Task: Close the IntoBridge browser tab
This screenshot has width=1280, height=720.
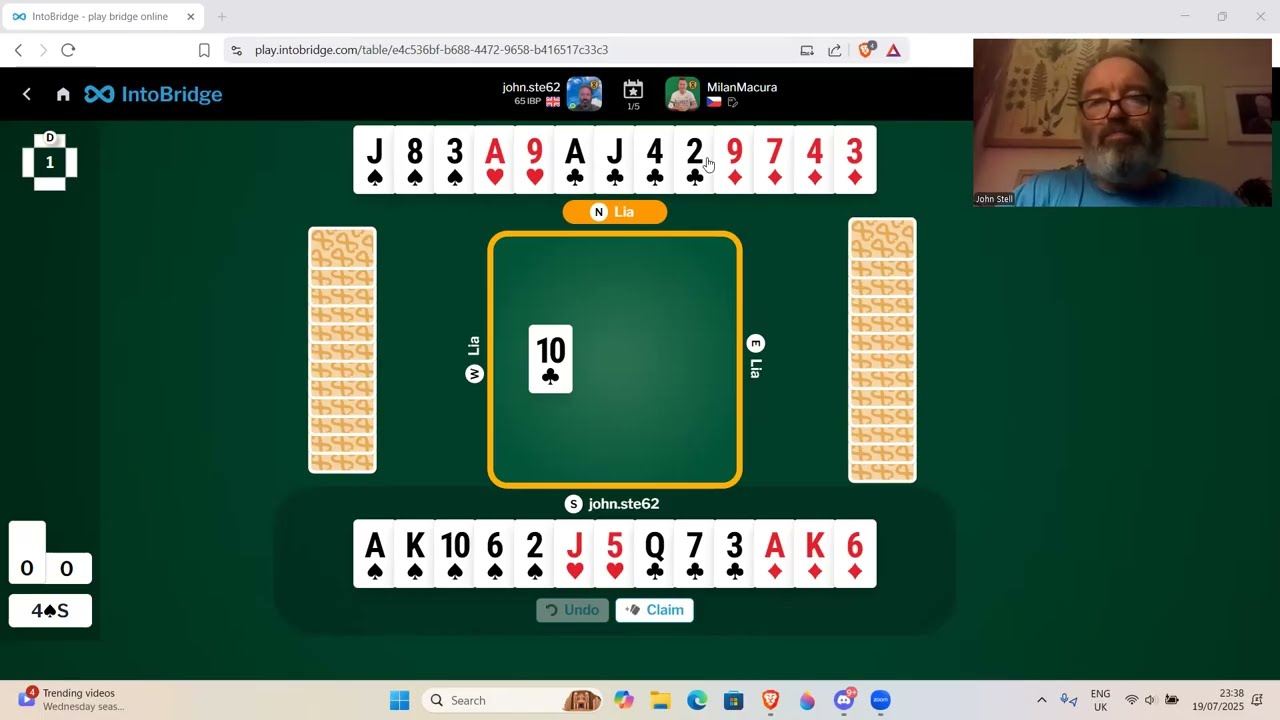Action: 190,17
